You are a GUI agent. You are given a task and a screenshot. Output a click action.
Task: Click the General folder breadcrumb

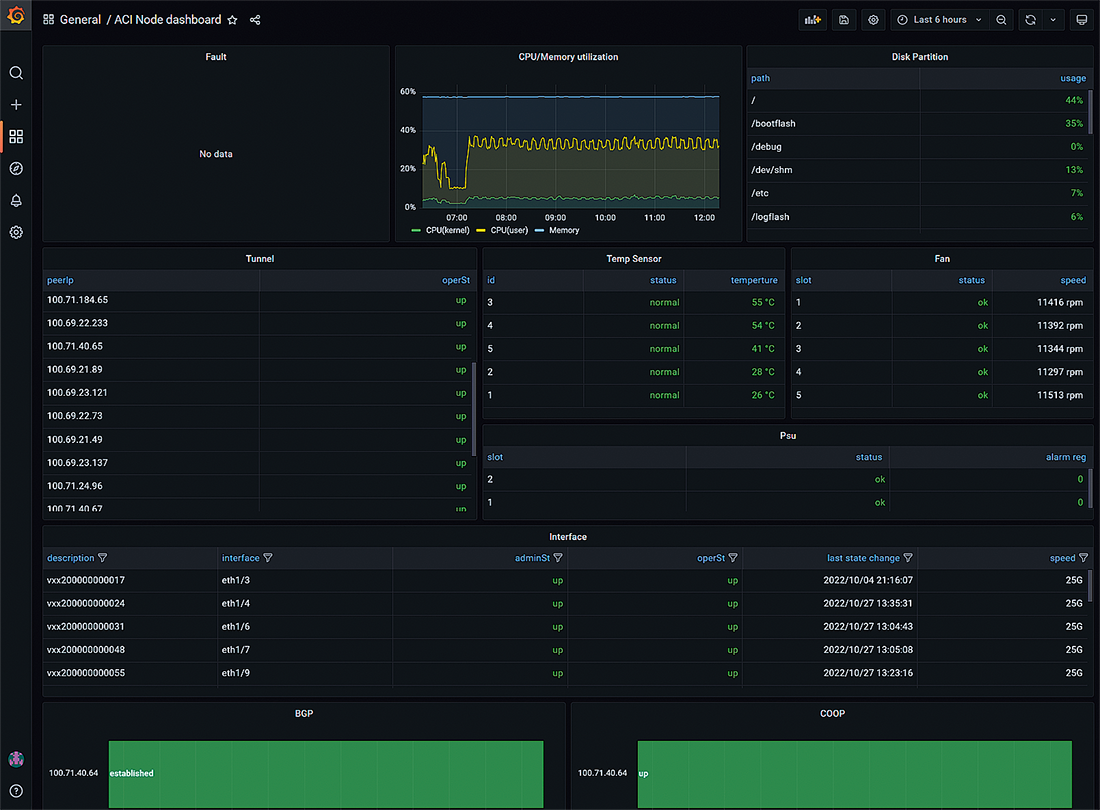[80, 20]
